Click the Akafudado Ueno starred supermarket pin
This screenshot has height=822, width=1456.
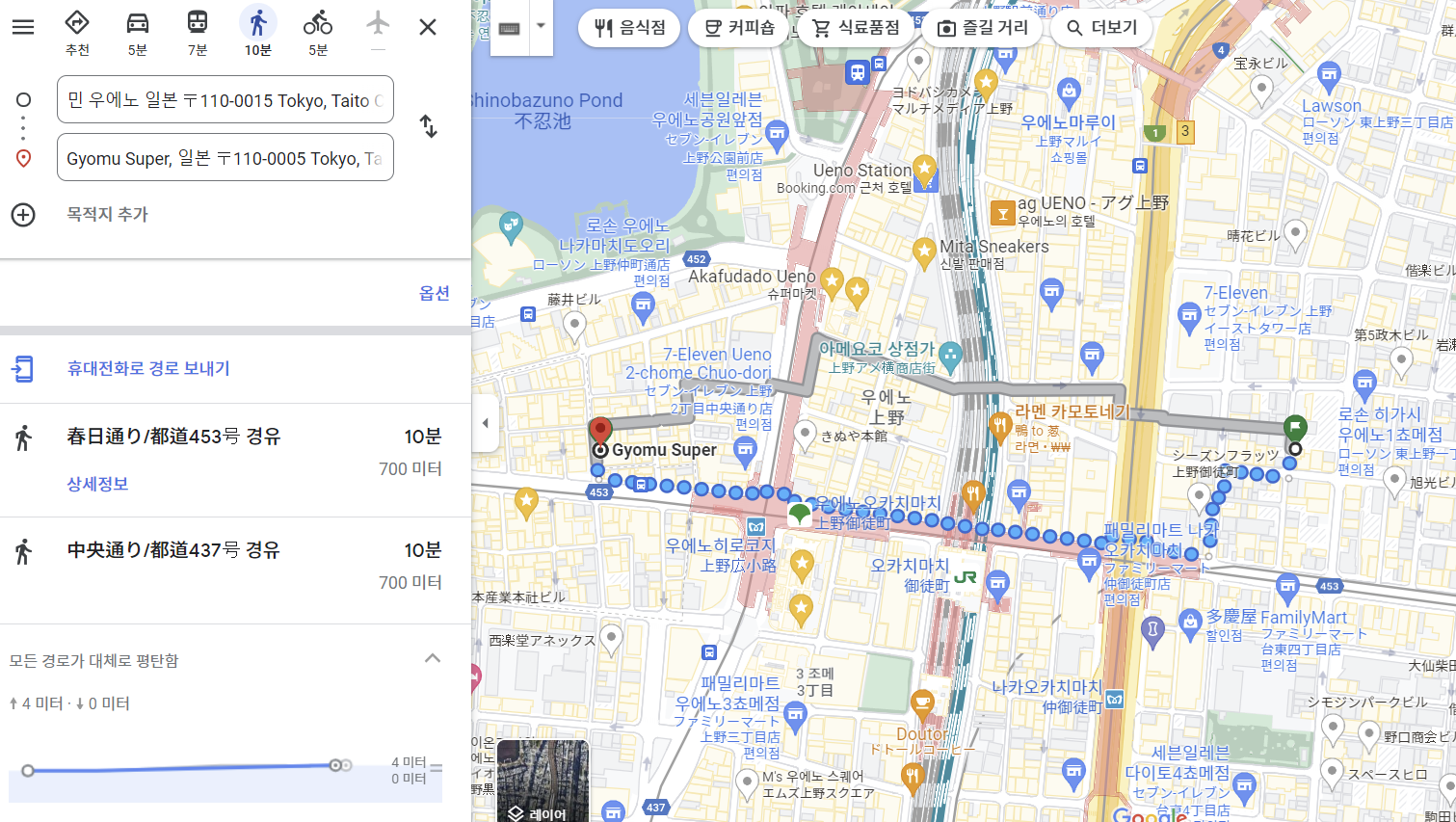[x=831, y=283]
